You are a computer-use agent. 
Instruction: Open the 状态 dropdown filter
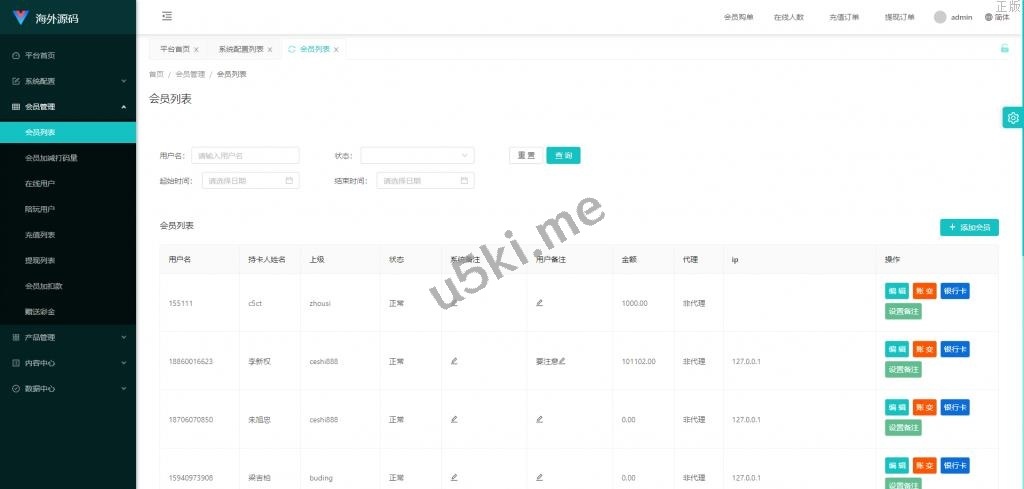point(417,155)
